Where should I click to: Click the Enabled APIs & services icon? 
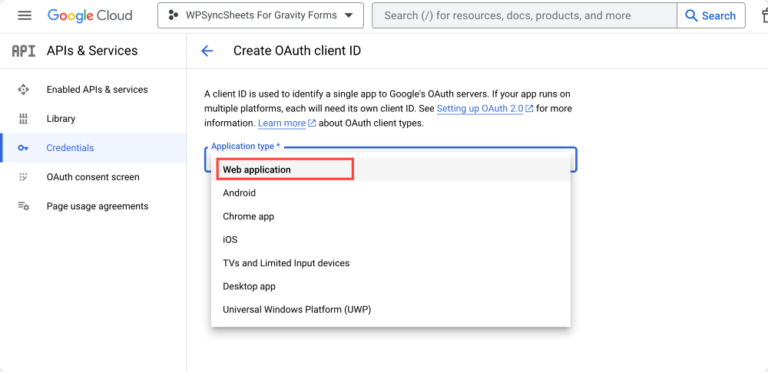pos(23,90)
